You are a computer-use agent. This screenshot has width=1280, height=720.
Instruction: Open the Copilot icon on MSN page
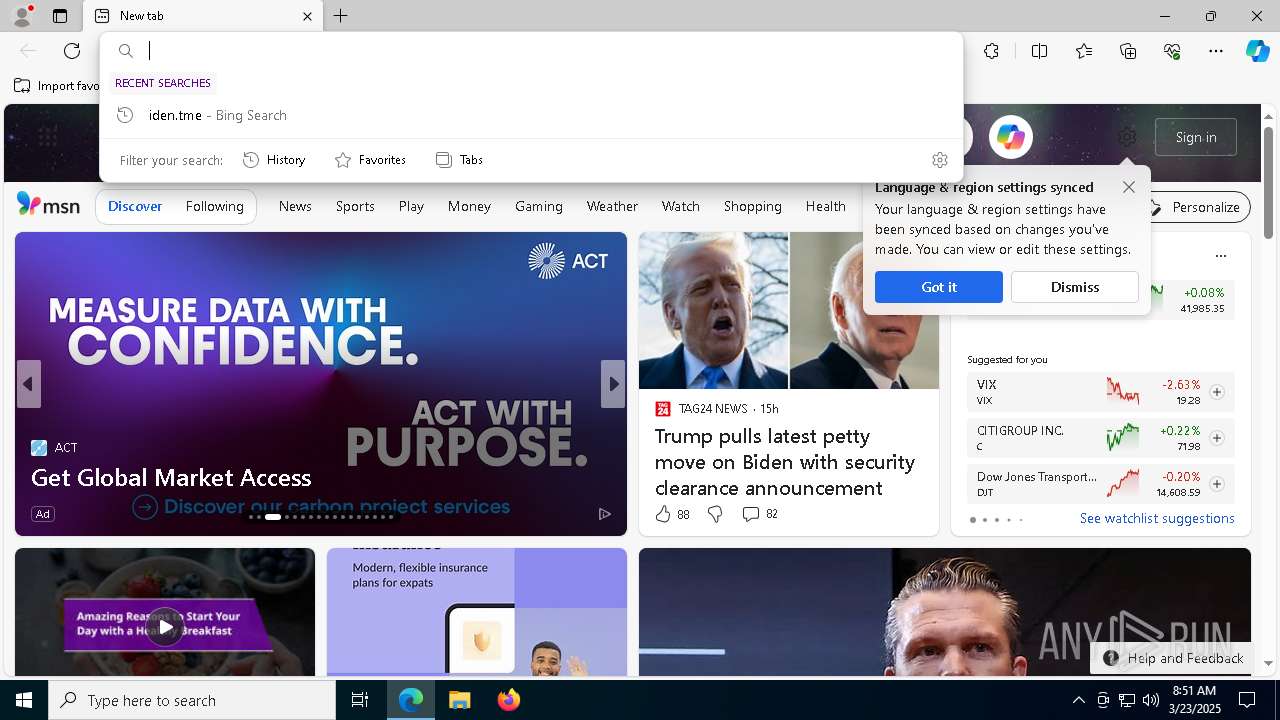coord(1010,137)
